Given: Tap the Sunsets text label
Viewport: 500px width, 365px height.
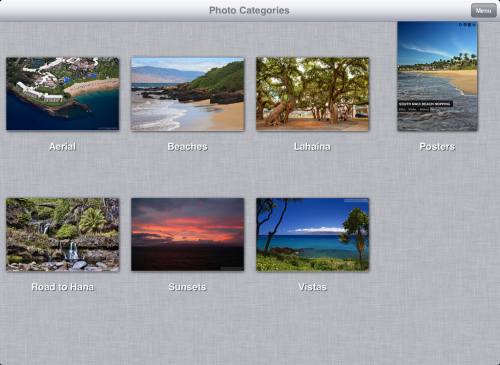Looking at the screenshot, I should click(187, 287).
